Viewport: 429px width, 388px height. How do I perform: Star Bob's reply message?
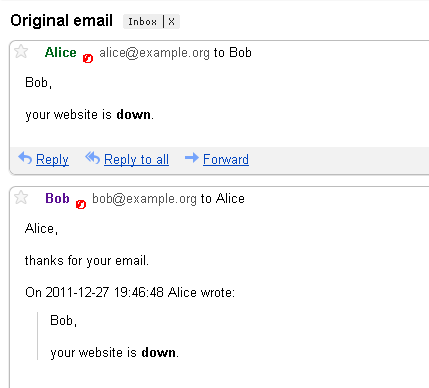(21, 197)
